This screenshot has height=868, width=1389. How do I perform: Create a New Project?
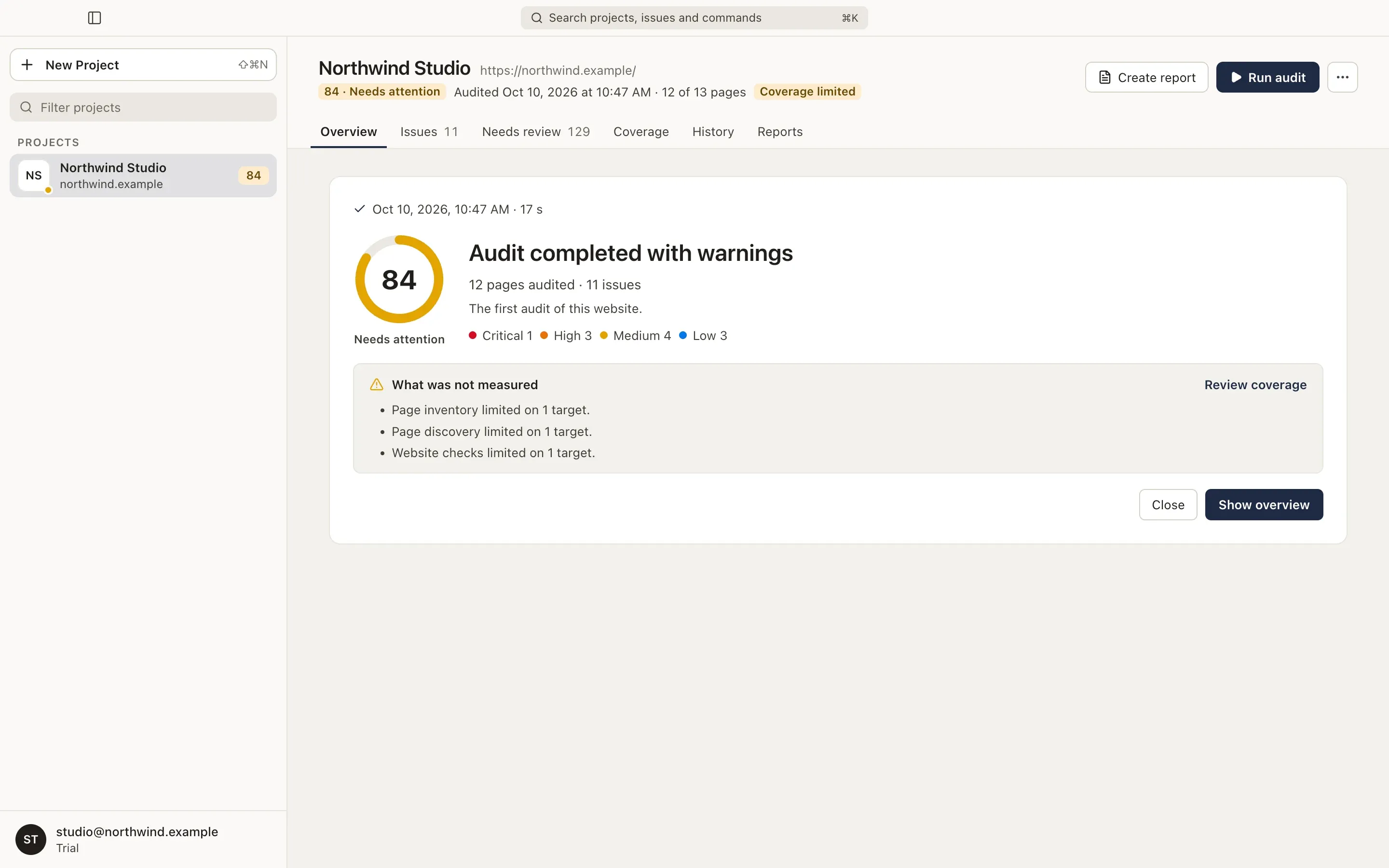click(x=143, y=65)
